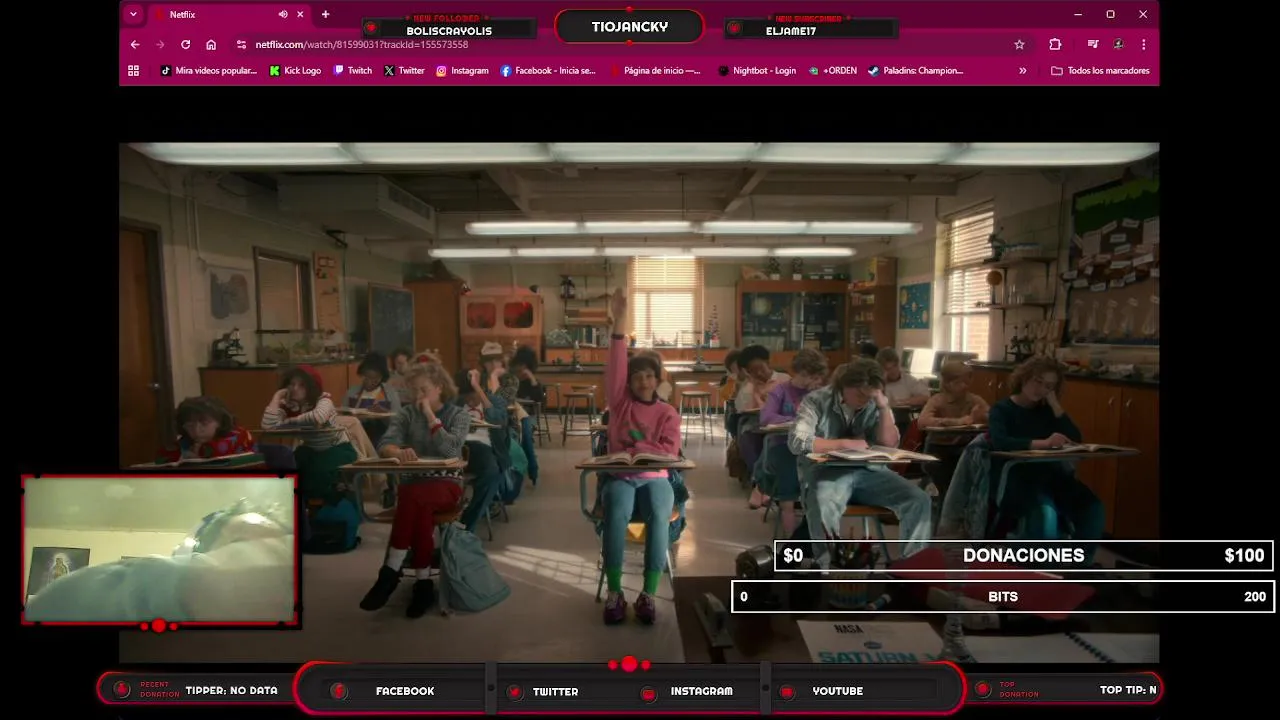Go back to the previous page

click(x=135, y=44)
